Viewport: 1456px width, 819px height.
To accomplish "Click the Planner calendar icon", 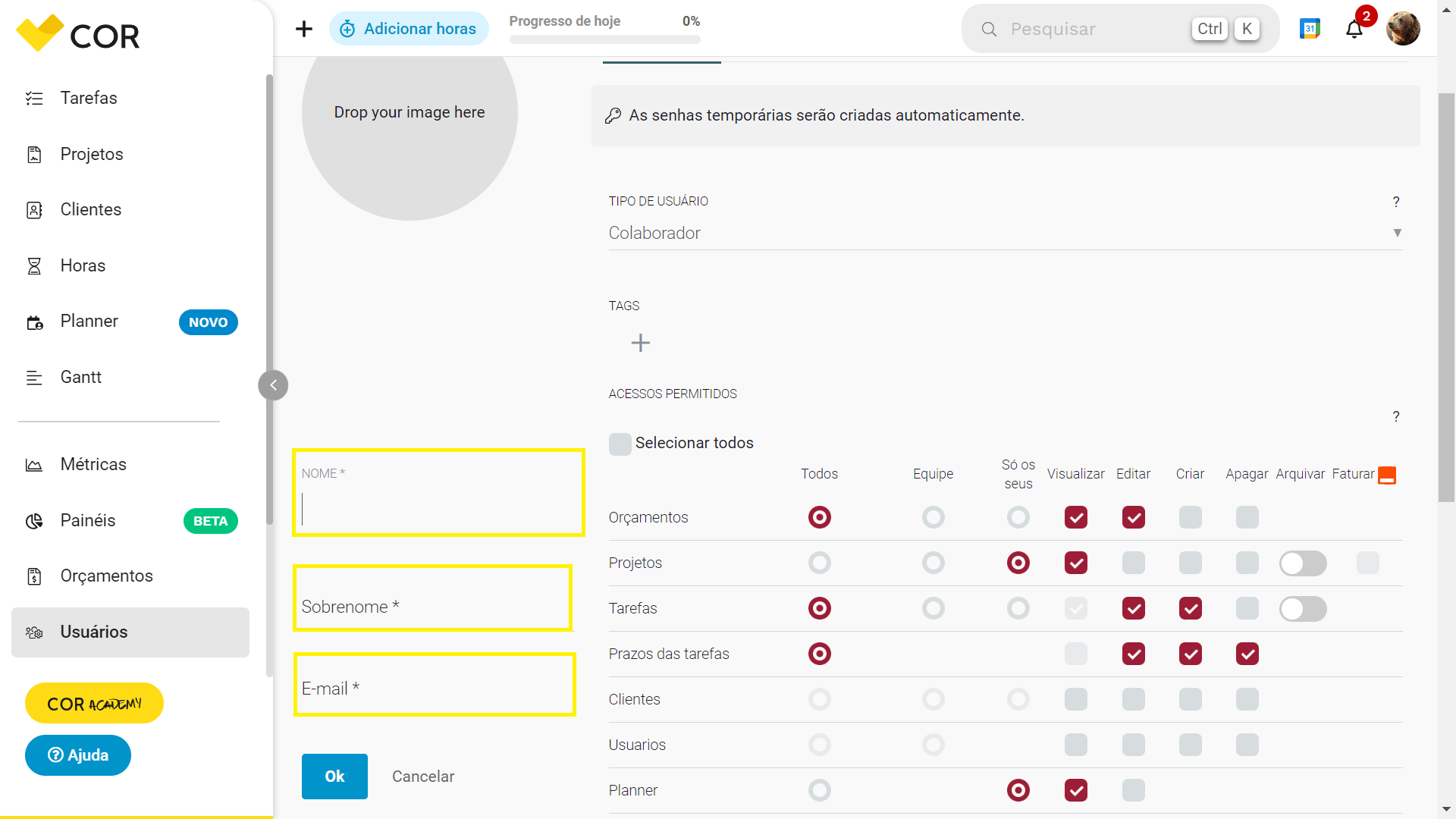I will click(34, 322).
